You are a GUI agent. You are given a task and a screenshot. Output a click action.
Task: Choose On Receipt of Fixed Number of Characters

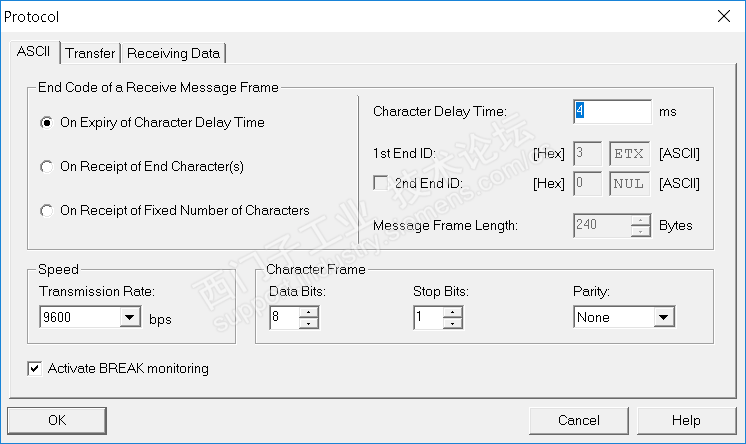click(x=46, y=210)
